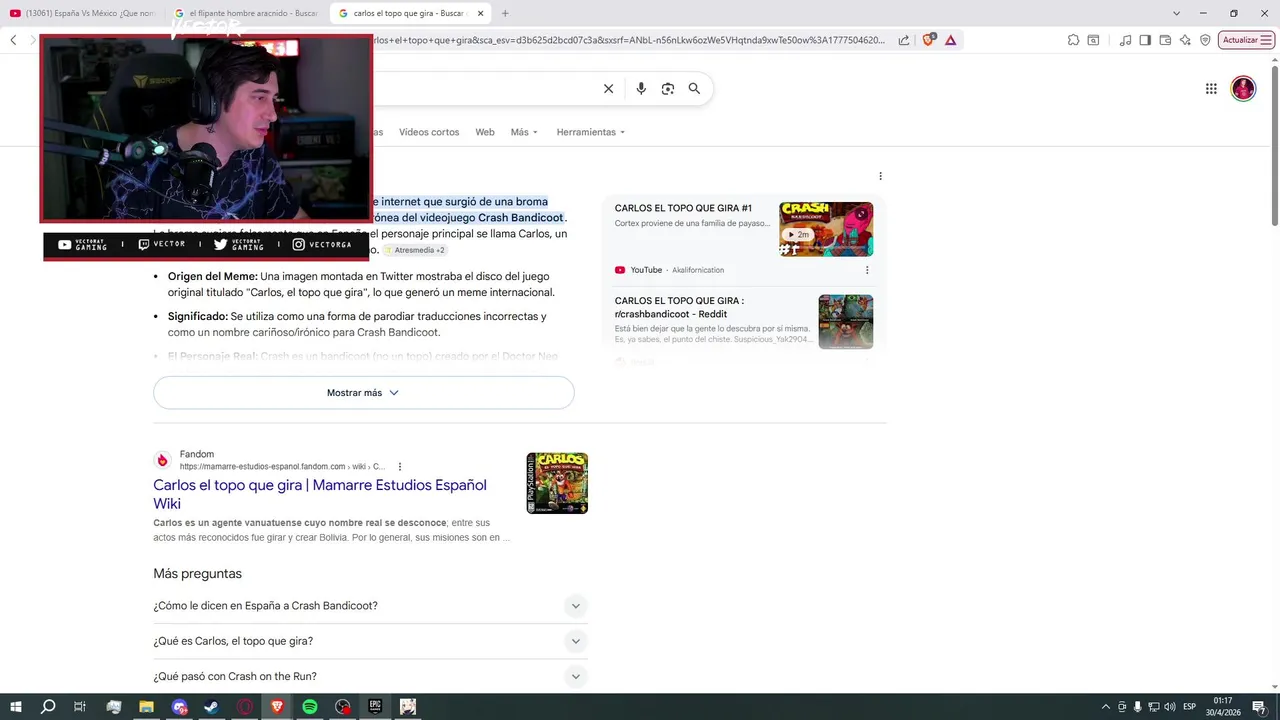Click the Actualizar menu button
The width and height of the screenshot is (1280, 720).
point(1246,40)
